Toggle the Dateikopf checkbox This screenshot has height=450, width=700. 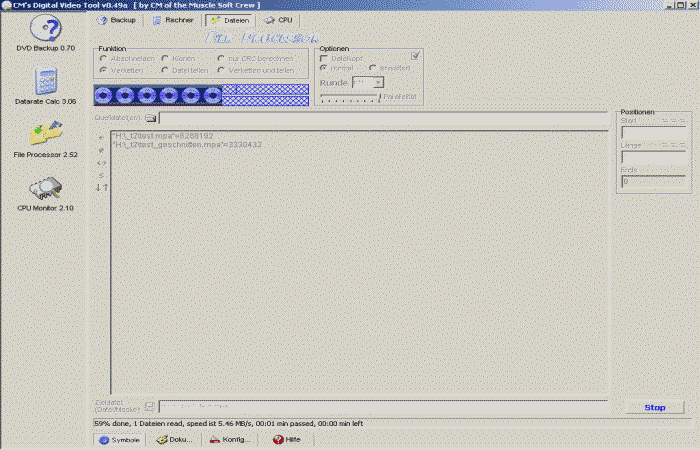coord(322,58)
